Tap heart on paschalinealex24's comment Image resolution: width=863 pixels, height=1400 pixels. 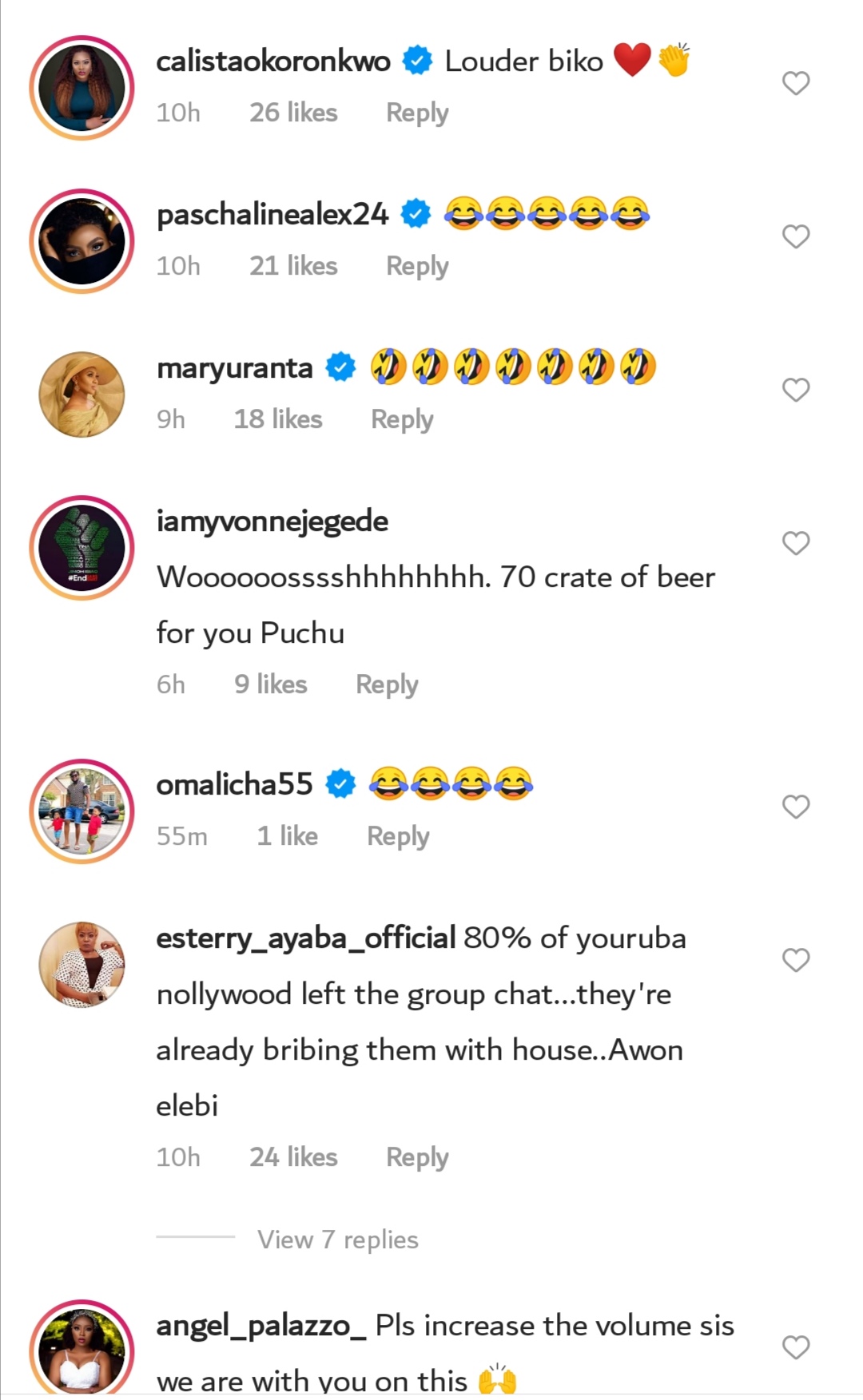(x=796, y=236)
